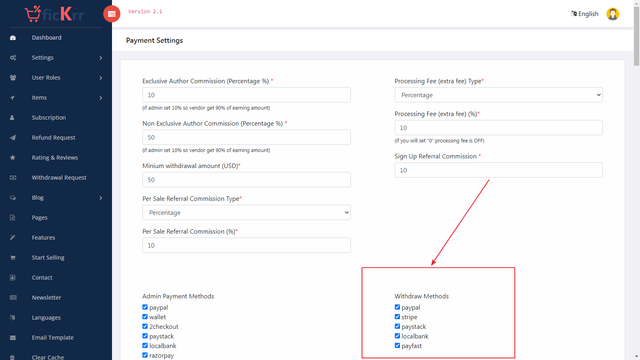Uncheck payfast withdraw method

[397, 345]
